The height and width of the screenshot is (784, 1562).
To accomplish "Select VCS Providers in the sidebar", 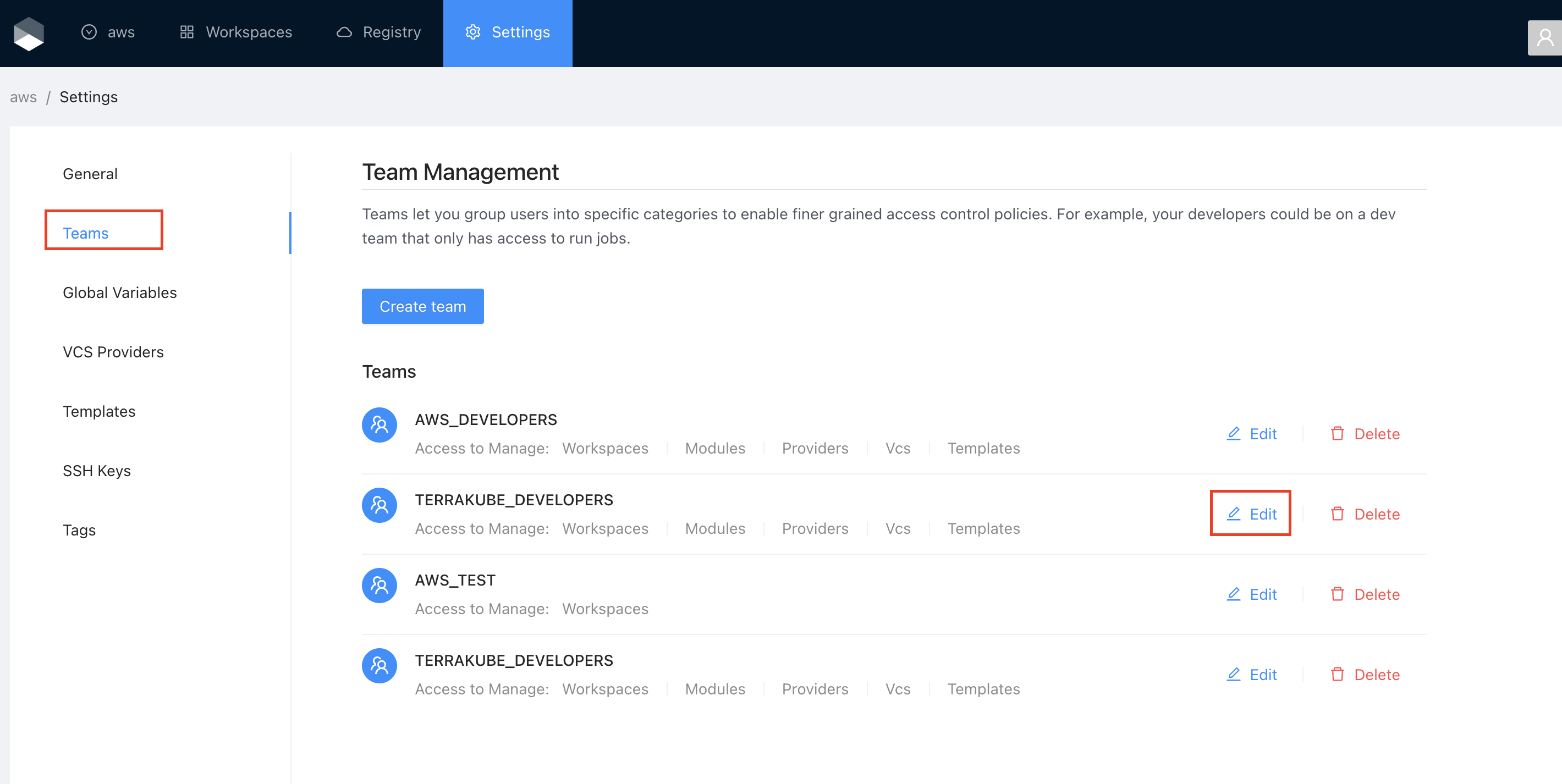I will 113,352.
